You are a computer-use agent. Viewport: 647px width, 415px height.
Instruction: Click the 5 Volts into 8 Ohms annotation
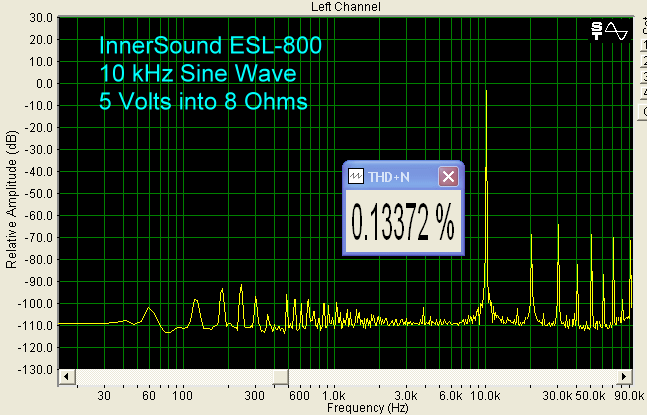coord(203,101)
